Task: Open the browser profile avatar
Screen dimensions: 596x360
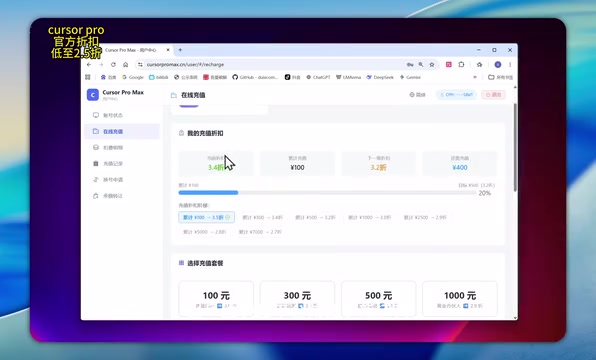Action: 498,65
